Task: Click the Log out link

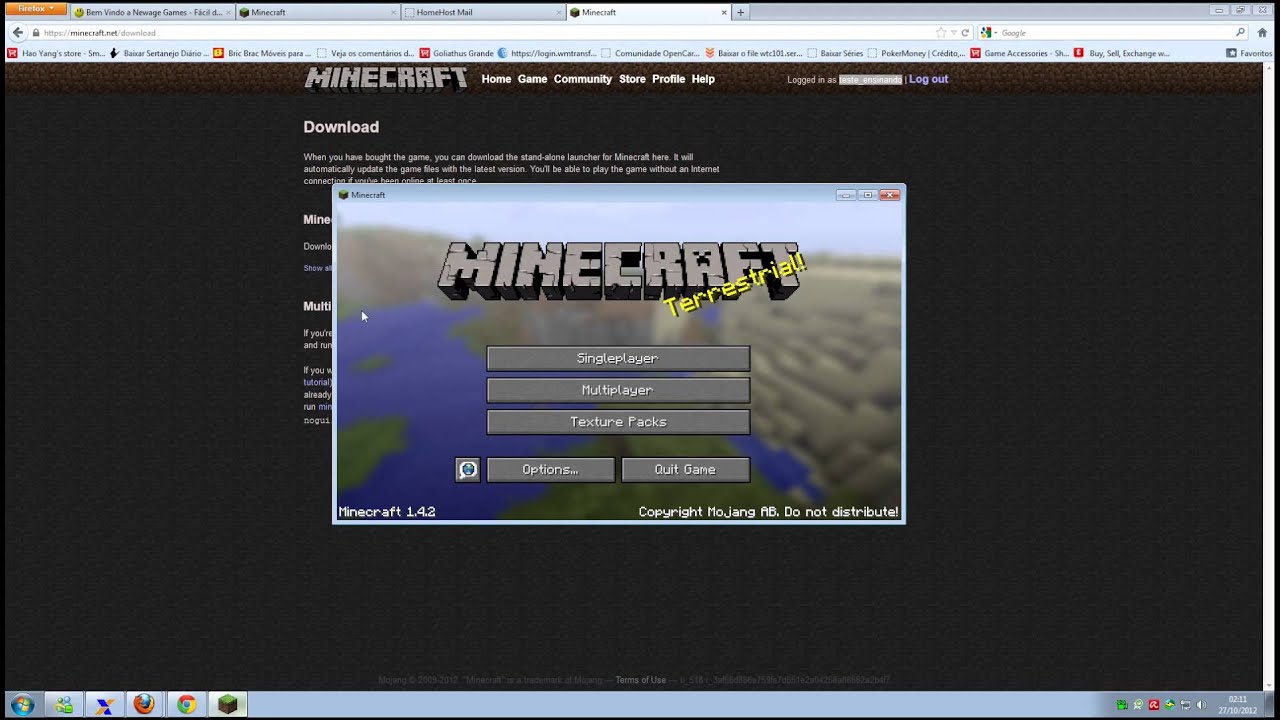Action: [928, 79]
